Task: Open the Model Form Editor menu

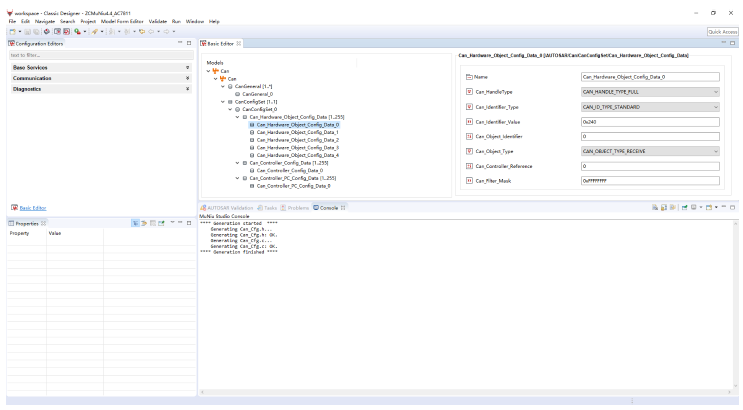Action: pyautogui.click(x=122, y=21)
